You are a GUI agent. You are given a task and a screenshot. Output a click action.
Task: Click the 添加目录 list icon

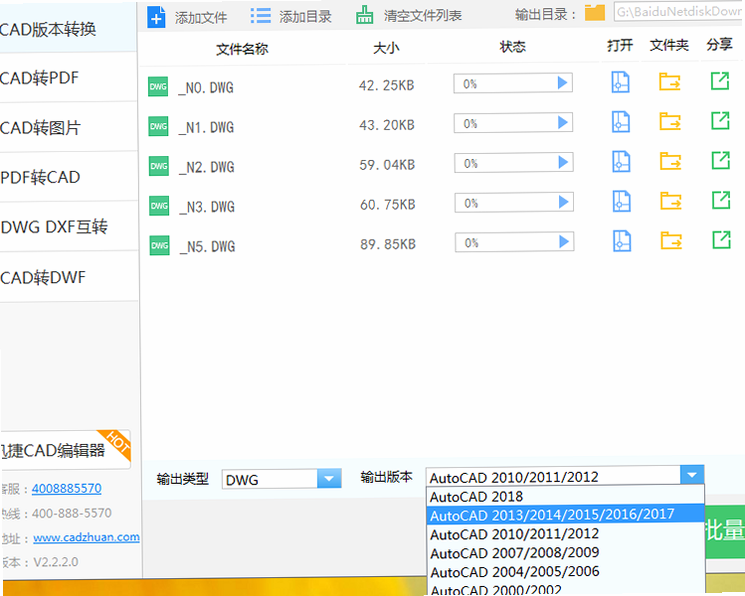click(260, 16)
